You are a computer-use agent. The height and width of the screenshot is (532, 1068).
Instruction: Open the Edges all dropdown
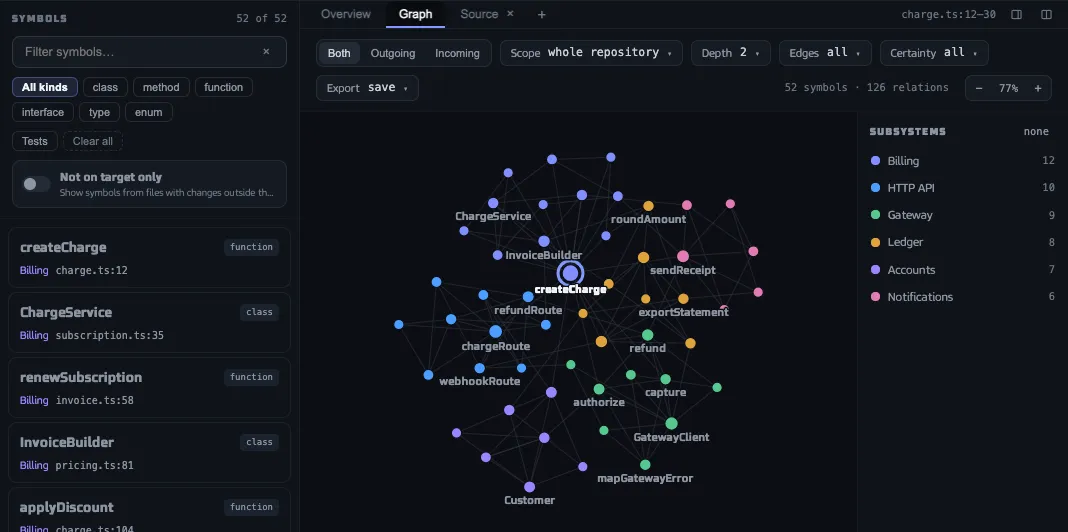[825, 53]
